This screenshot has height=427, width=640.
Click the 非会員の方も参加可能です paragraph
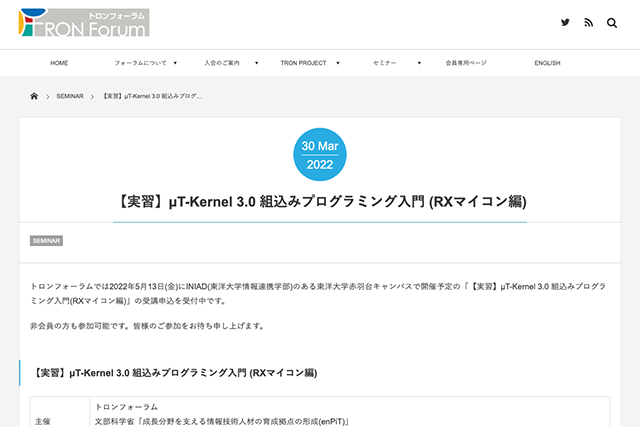tap(149, 326)
